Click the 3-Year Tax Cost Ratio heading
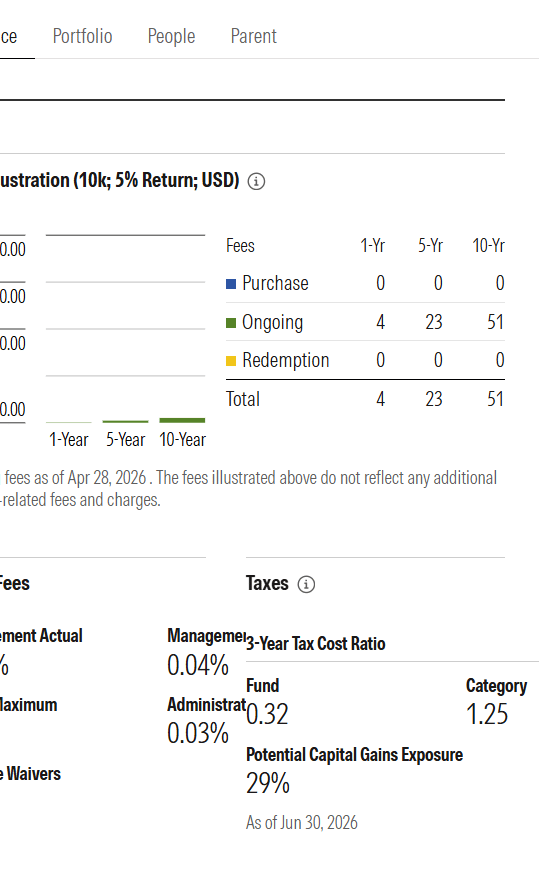Screen dimensions: 539x869 click(x=316, y=644)
